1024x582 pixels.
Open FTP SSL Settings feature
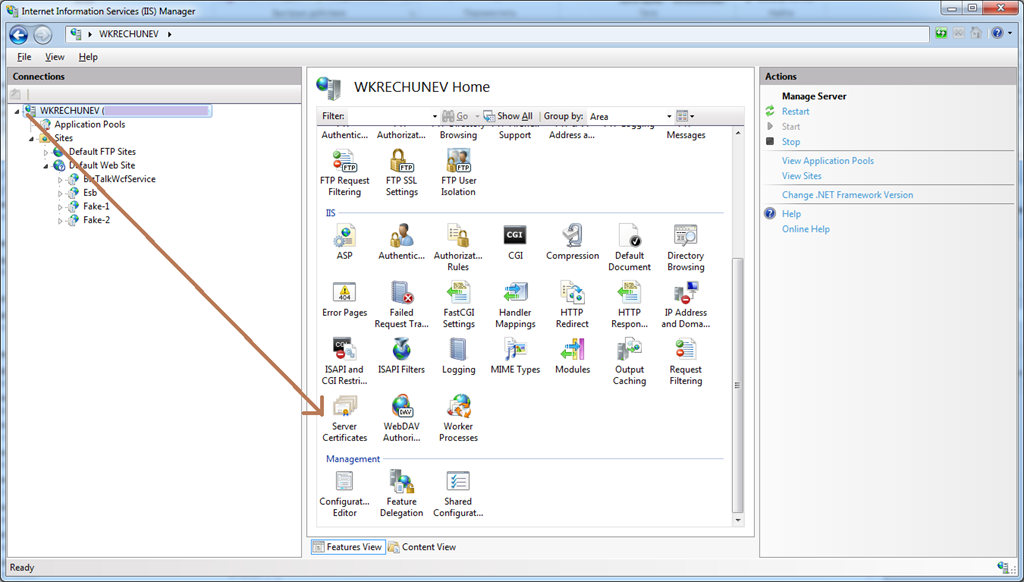(x=401, y=172)
